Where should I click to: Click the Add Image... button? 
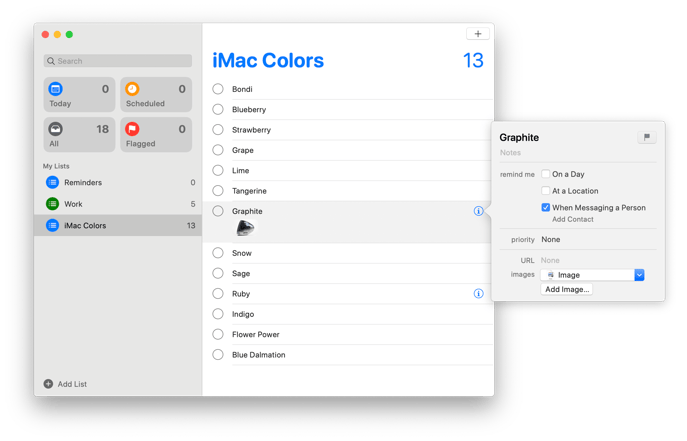[567, 289]
